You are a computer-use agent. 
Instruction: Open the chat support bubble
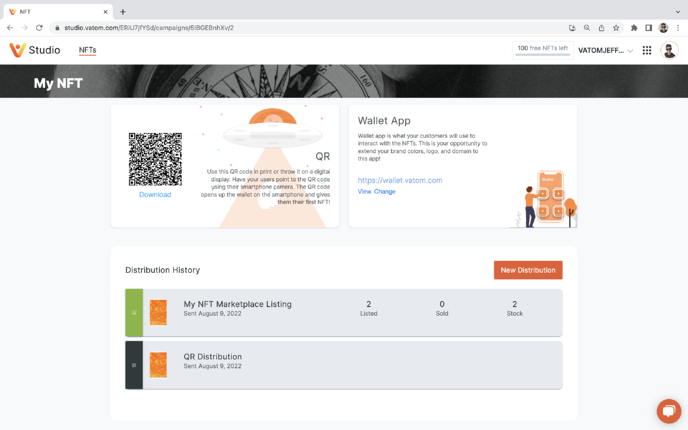[669, 411]
